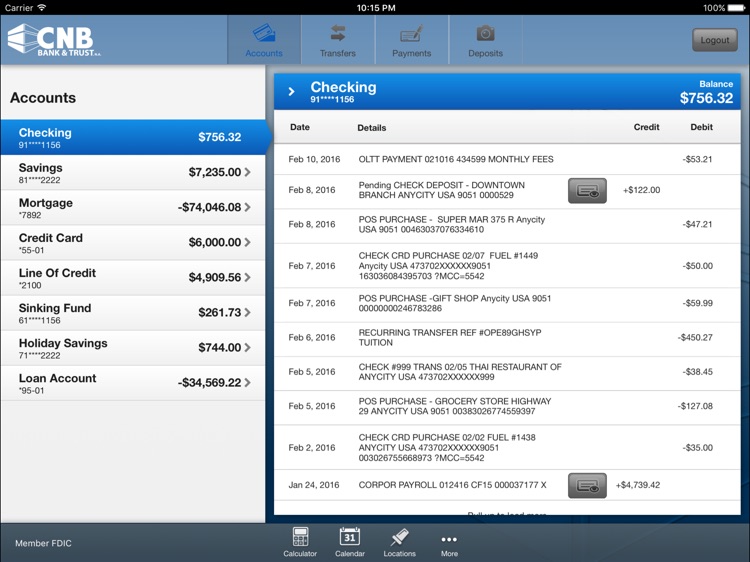The height and width of the screenshot is (562, 750).
Task: Open the Deposits camera icon
Action: (x=485, y=33)
